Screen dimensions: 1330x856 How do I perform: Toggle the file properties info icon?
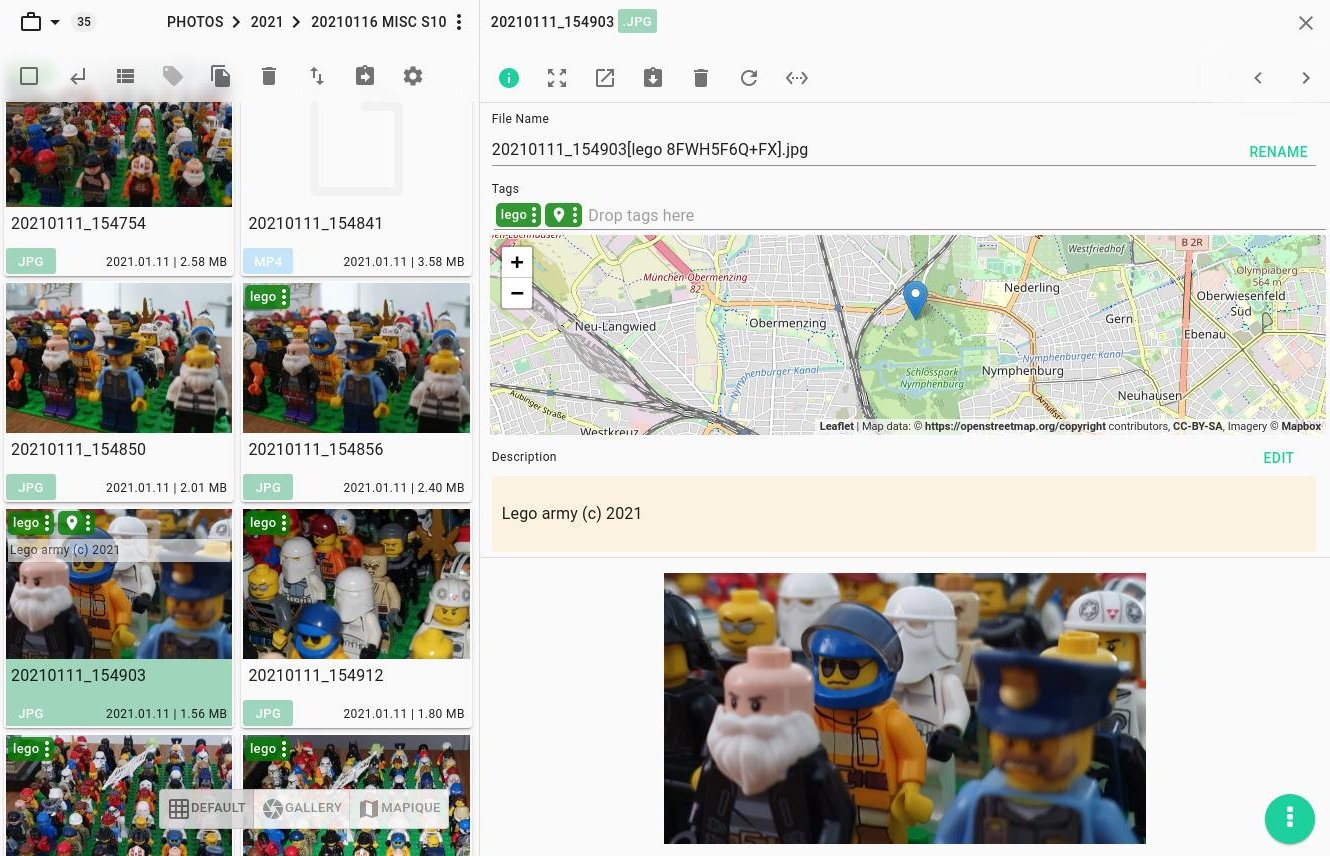(x=509, y=78)
